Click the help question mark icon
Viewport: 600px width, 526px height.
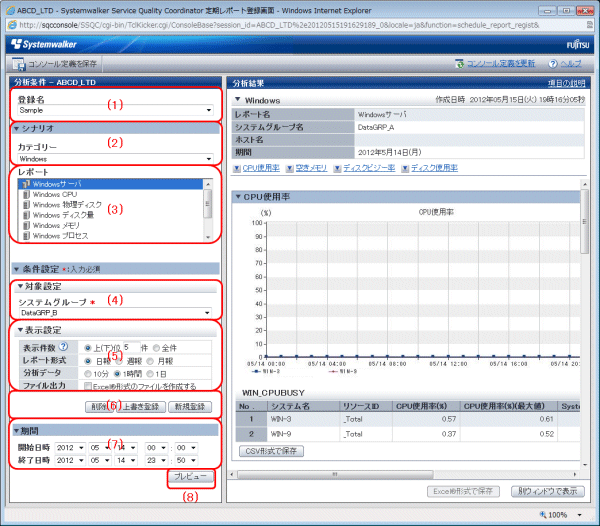(553, 64)
